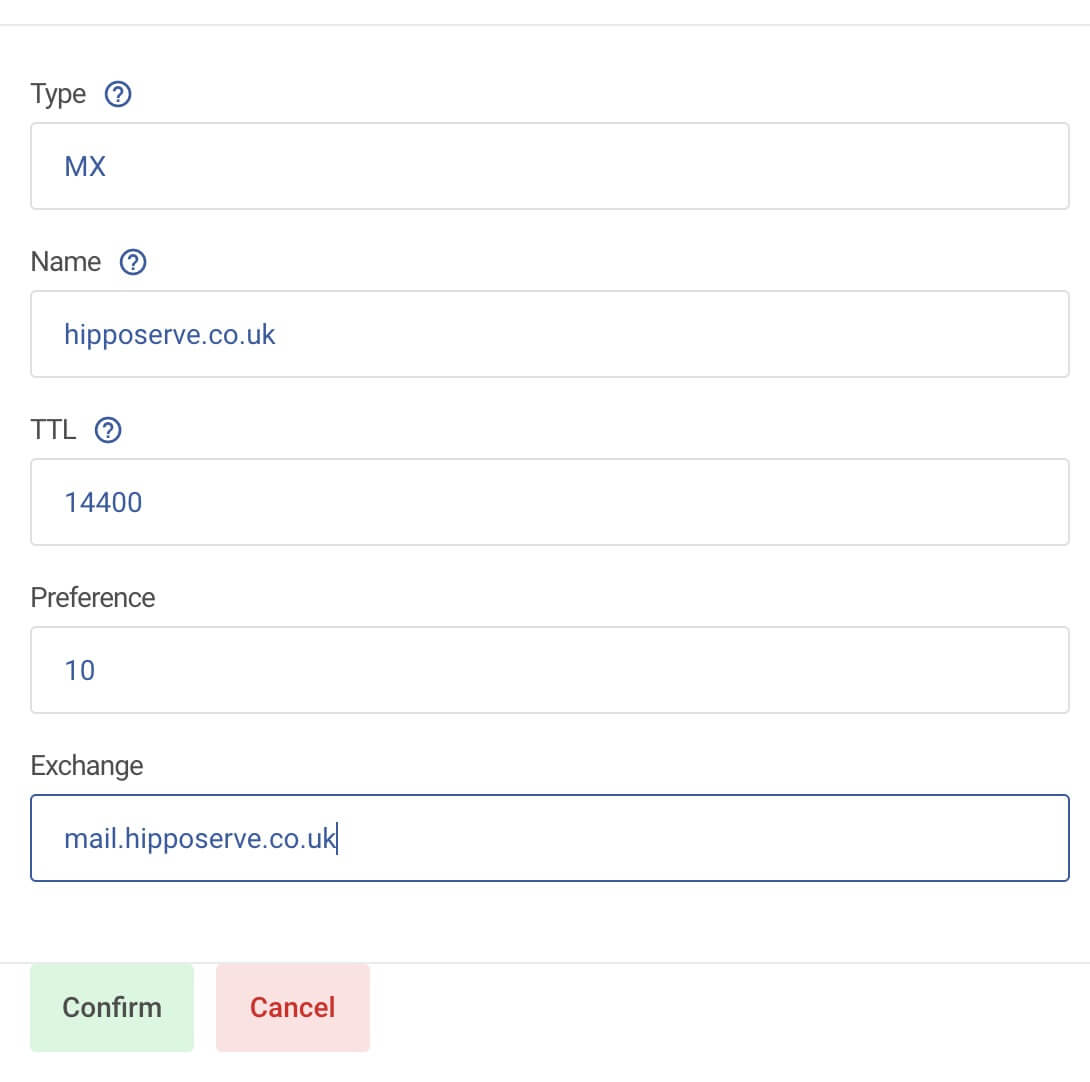Click the Preference label text

[93, 598]
